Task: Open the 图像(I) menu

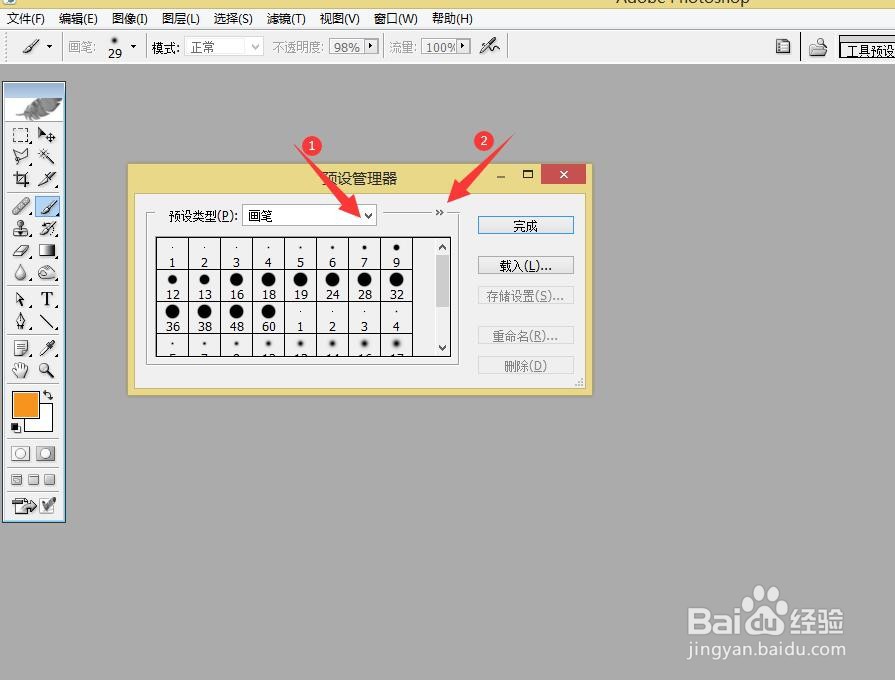Action: (x=130, y=18)
